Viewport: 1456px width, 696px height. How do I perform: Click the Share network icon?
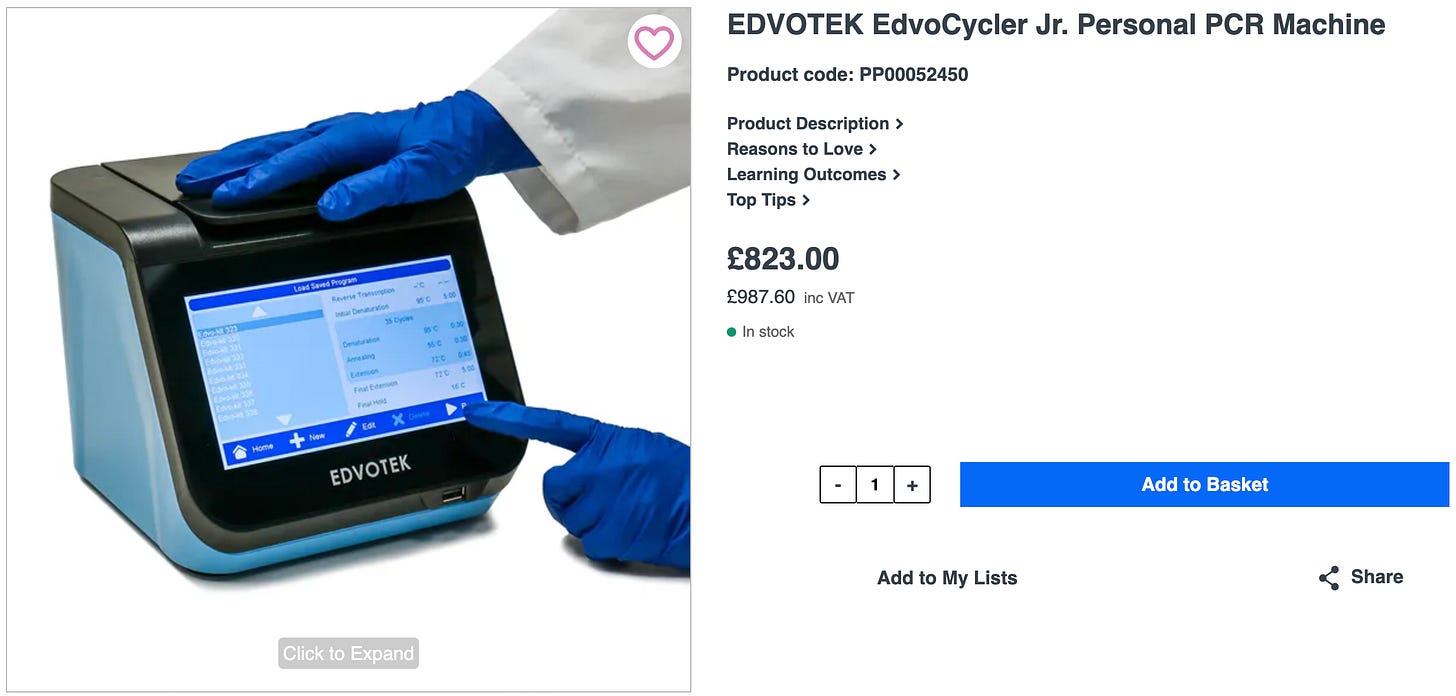[1329, 578]
